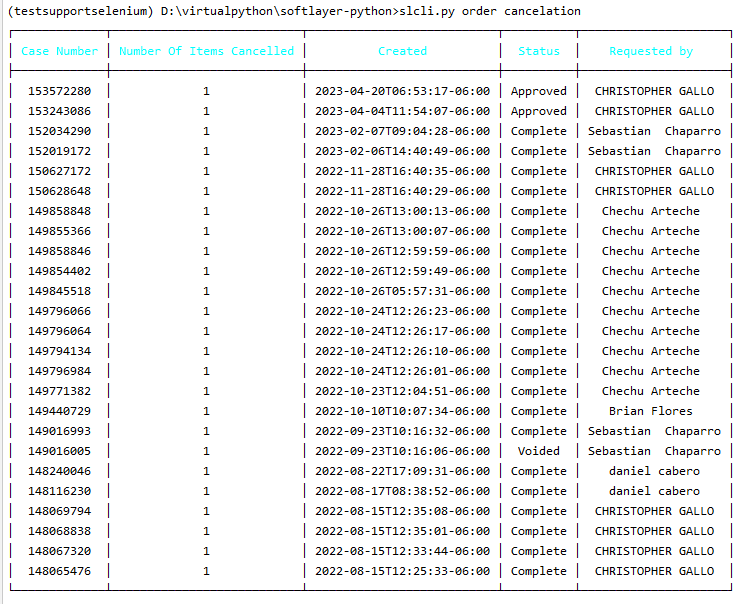Select case number 148065476
Viewport: 746px width, 604px height.
59,570
